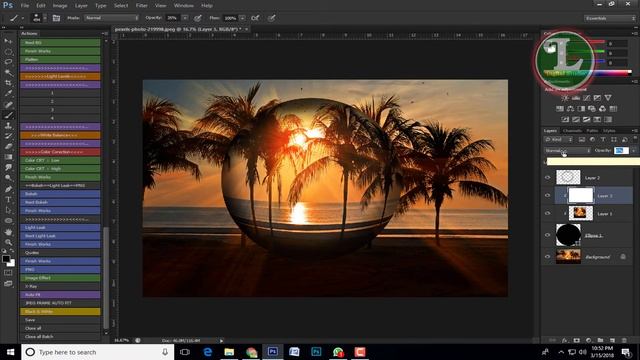Open the brush Mode dropdown
The height and width of the screenshot is (360, 640).
[x=111, y=18]
